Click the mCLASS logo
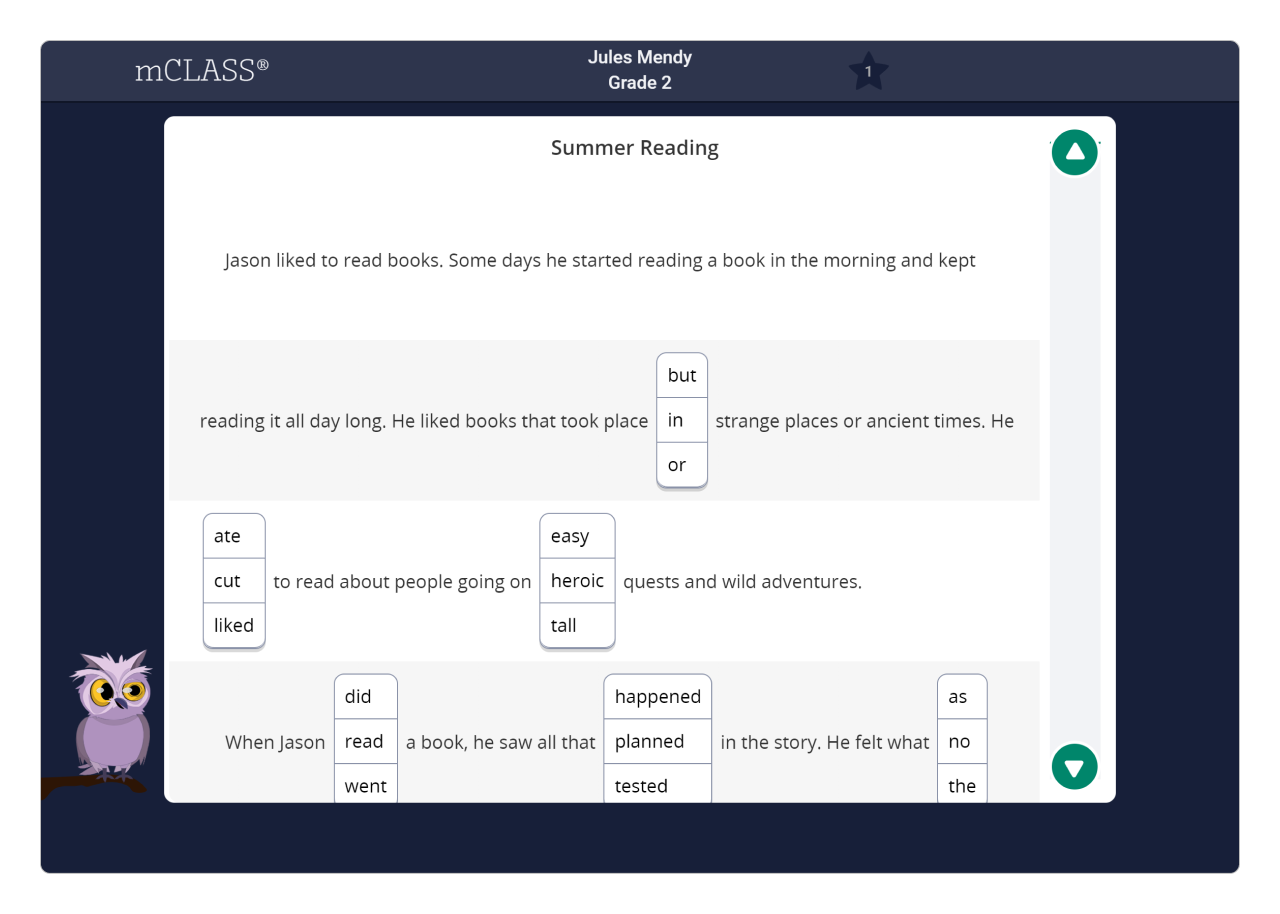This screenshot has width=1280, height=914. (x=202, y=70)
